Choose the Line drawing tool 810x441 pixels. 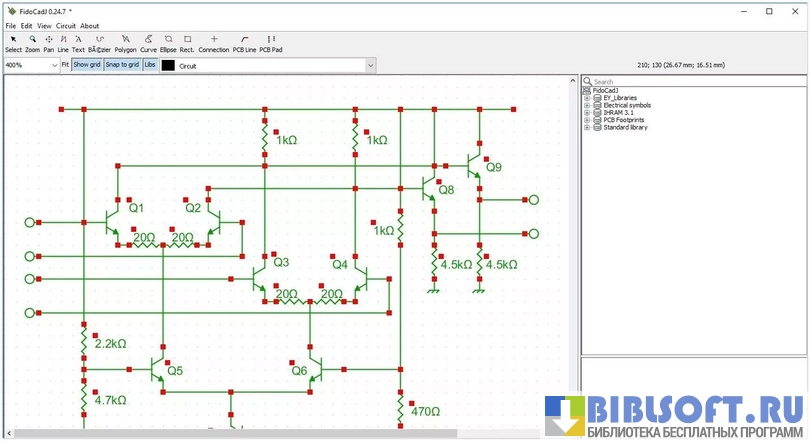[63, 43]
